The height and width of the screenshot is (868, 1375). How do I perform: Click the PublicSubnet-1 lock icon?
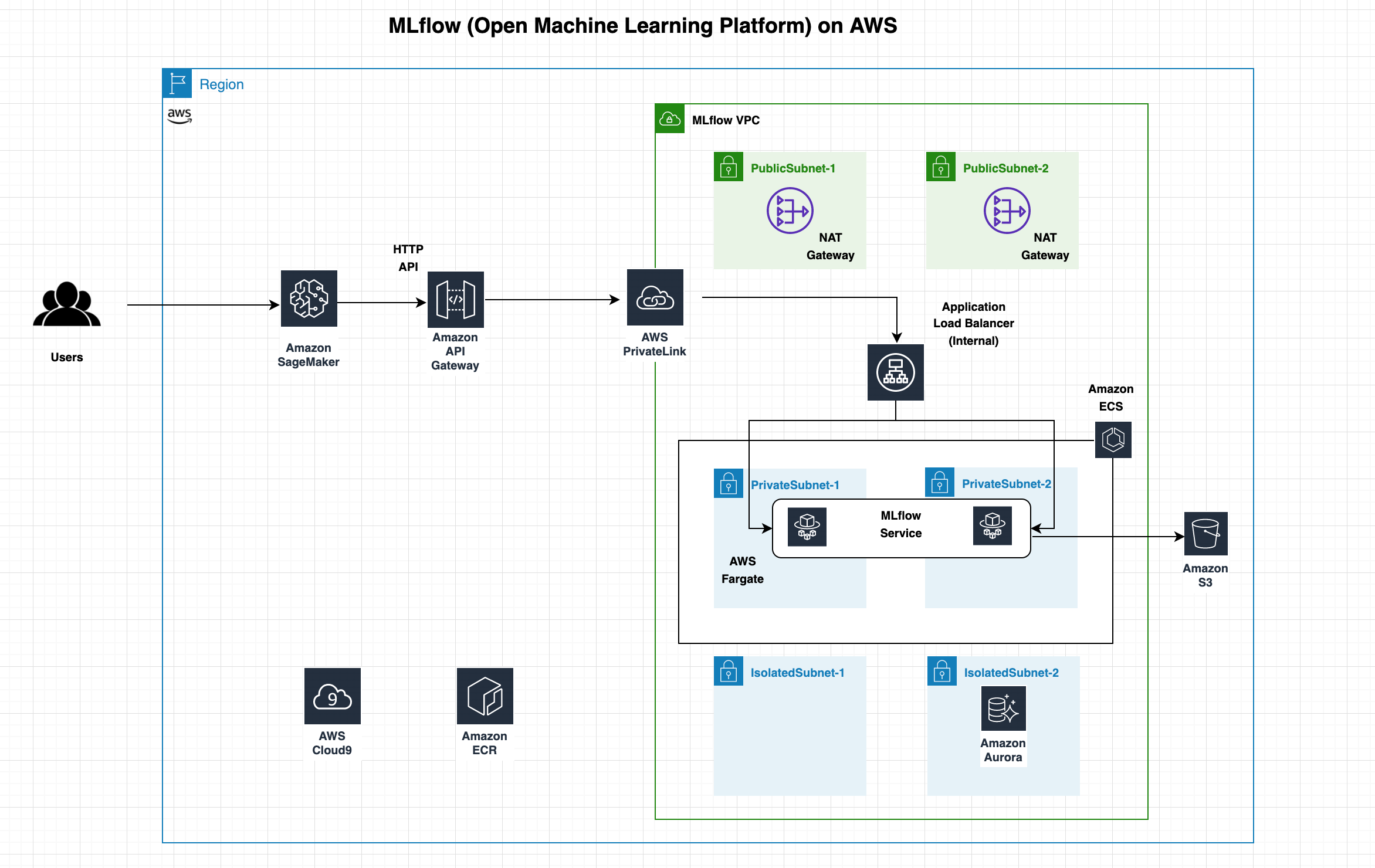729,167
